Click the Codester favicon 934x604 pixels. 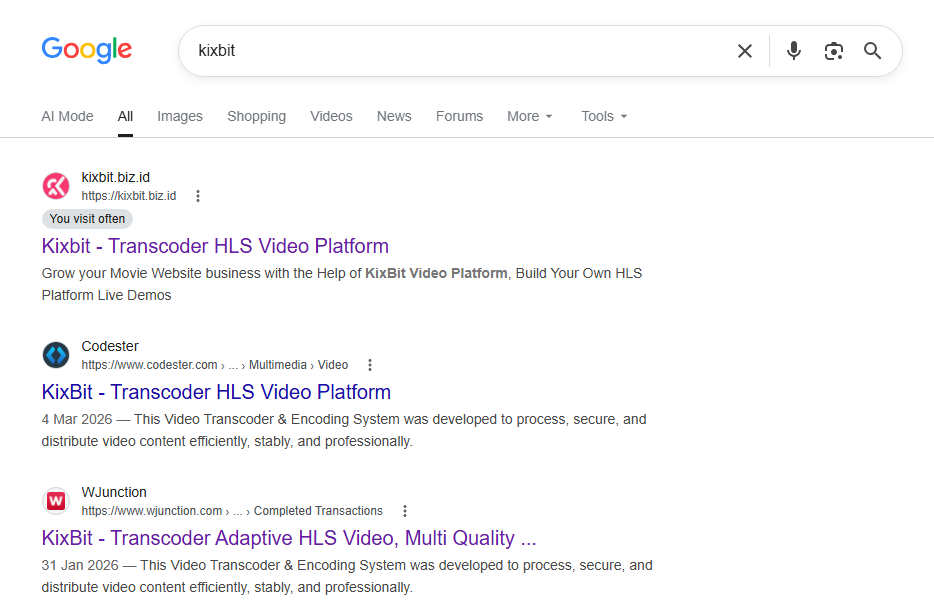(56, 355)
